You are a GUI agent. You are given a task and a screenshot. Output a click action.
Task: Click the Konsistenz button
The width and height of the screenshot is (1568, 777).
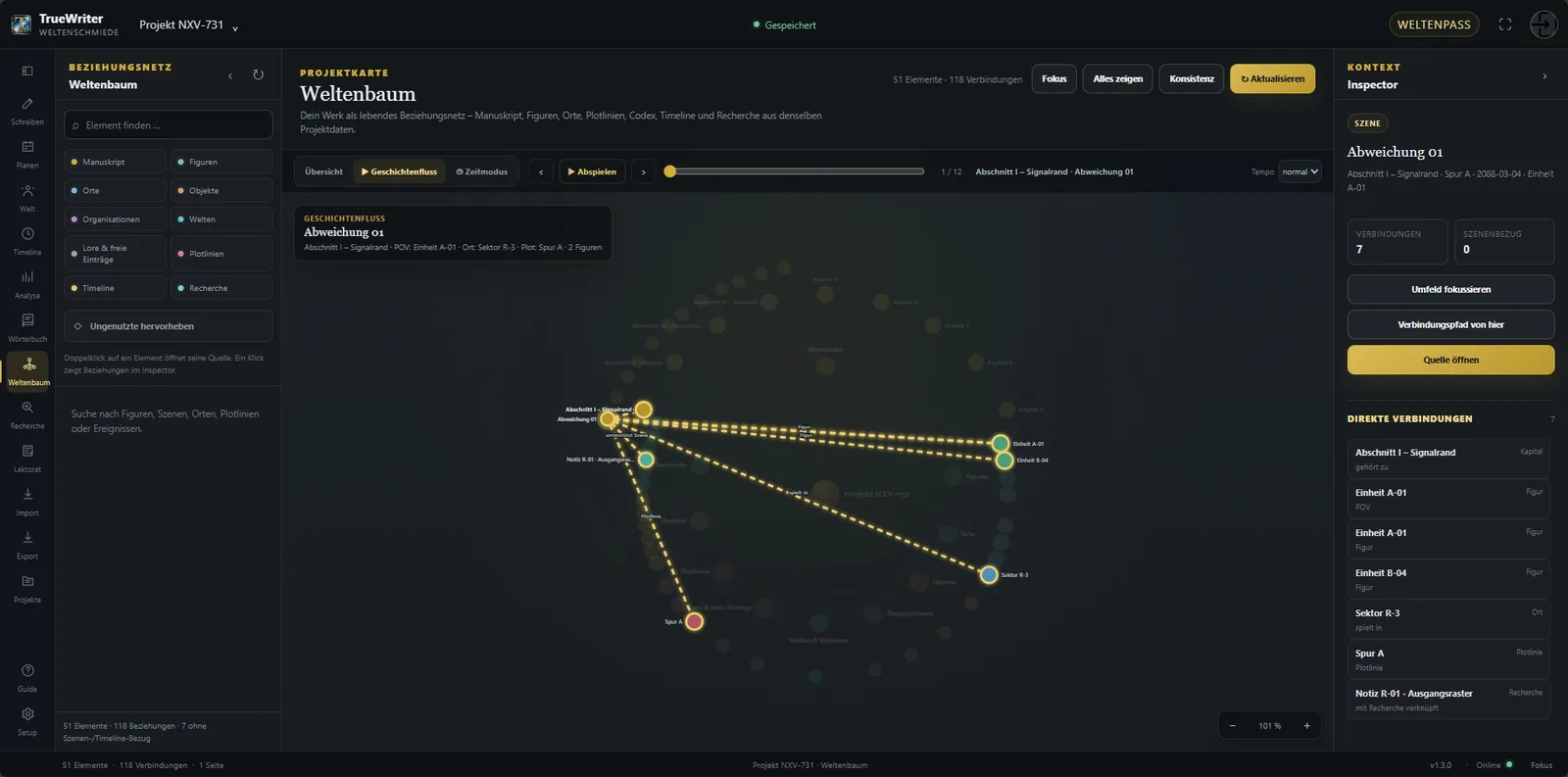pyautogui.click(x=1192, y=79)
